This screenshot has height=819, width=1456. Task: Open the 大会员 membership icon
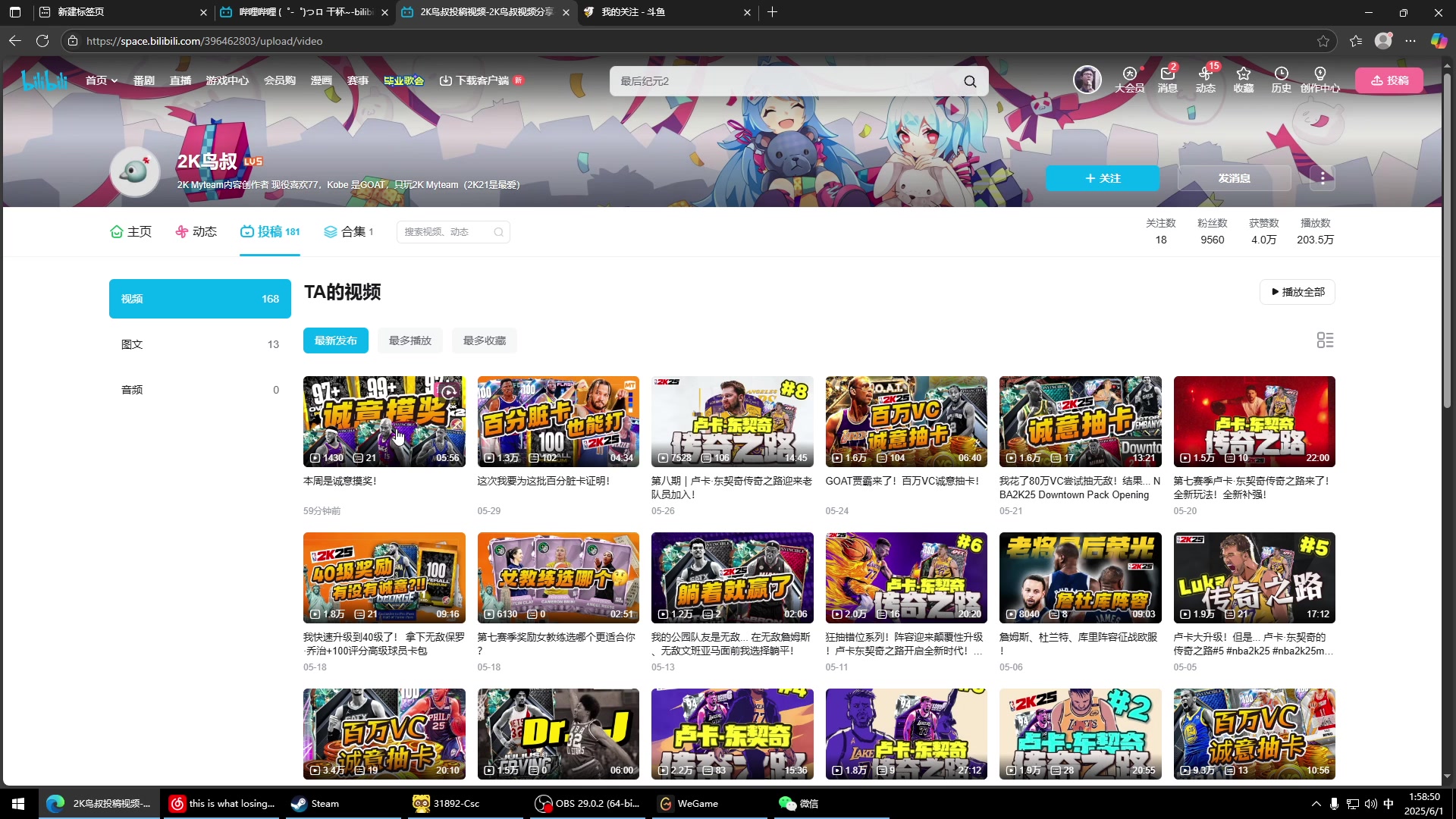coord(1129,80)
